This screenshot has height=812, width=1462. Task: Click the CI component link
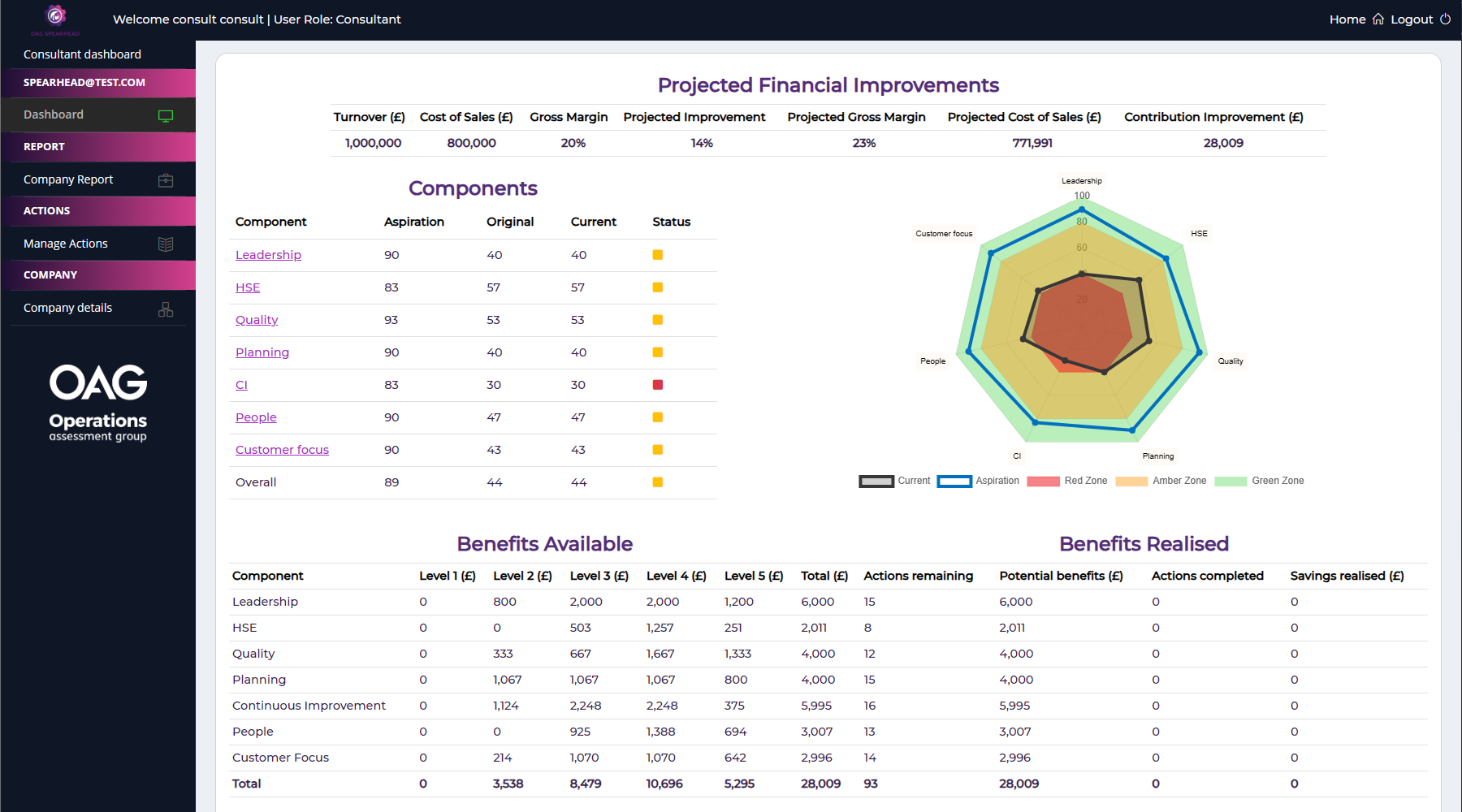(241, 385)
